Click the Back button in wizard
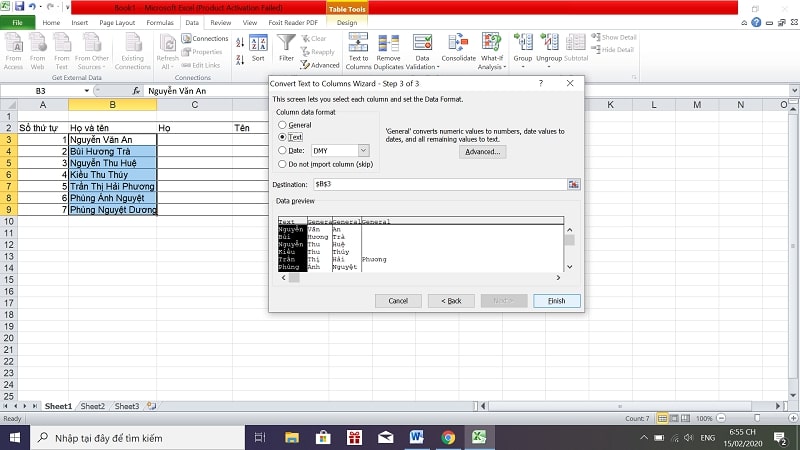The width and height of the screenshot is (800, 450). coord(451,301)
